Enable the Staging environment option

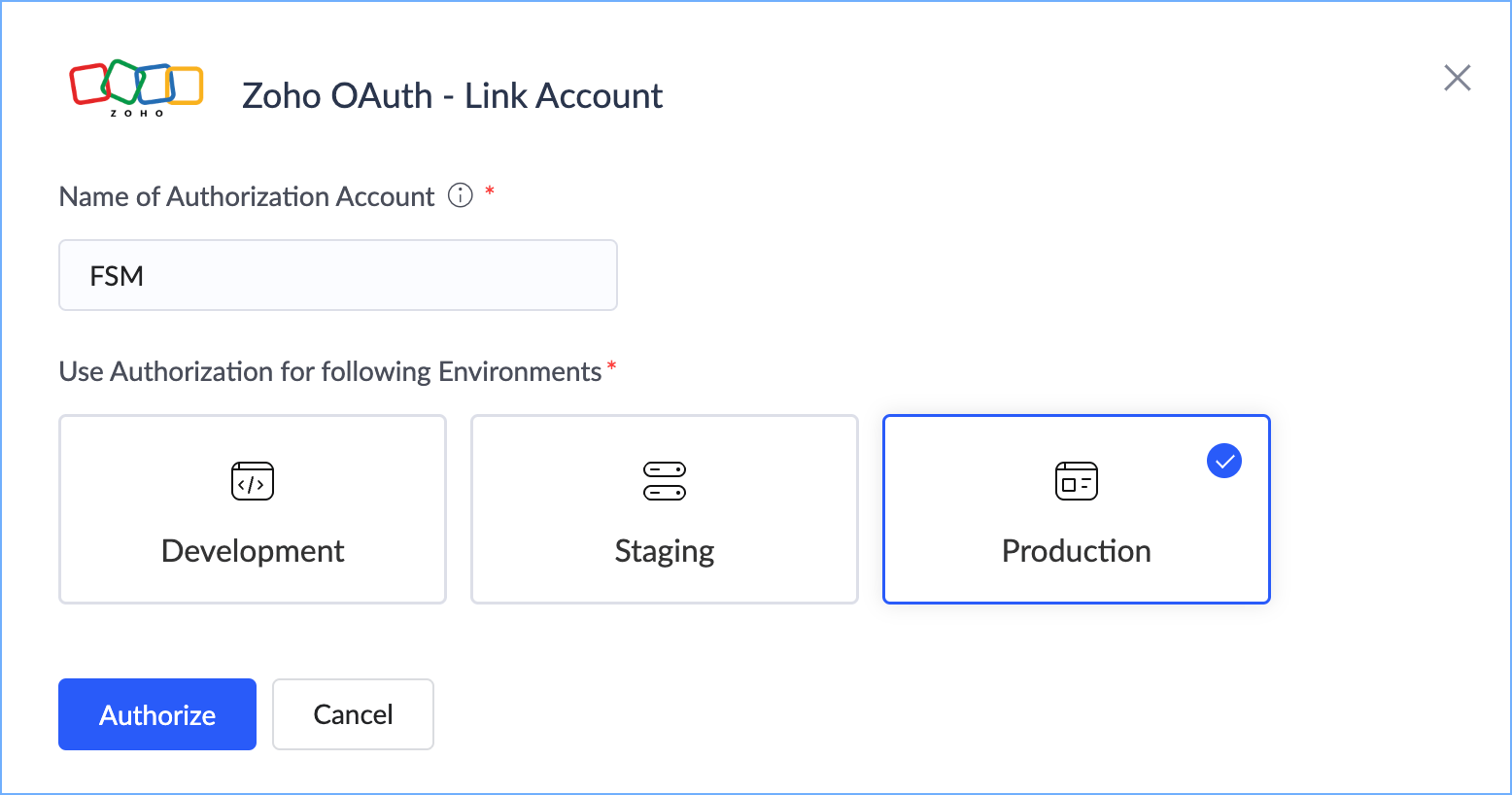point(665,509)
